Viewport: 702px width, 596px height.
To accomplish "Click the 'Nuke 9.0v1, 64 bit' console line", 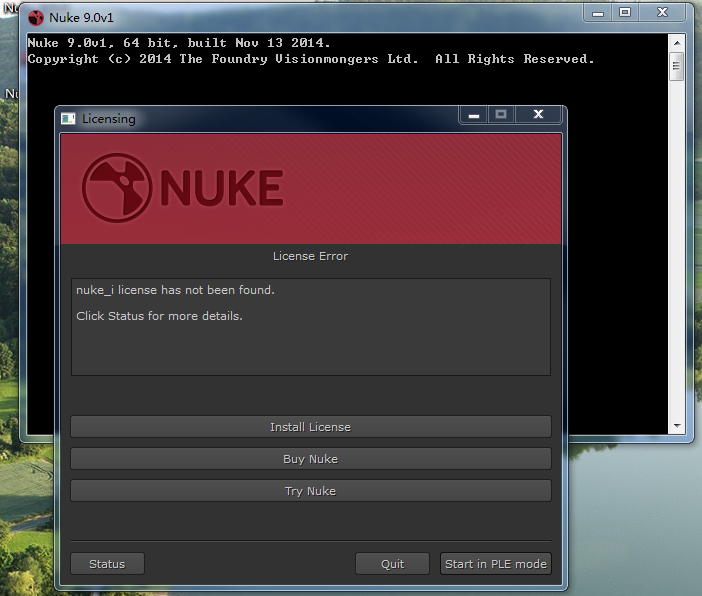I will (x=179, y=43).
